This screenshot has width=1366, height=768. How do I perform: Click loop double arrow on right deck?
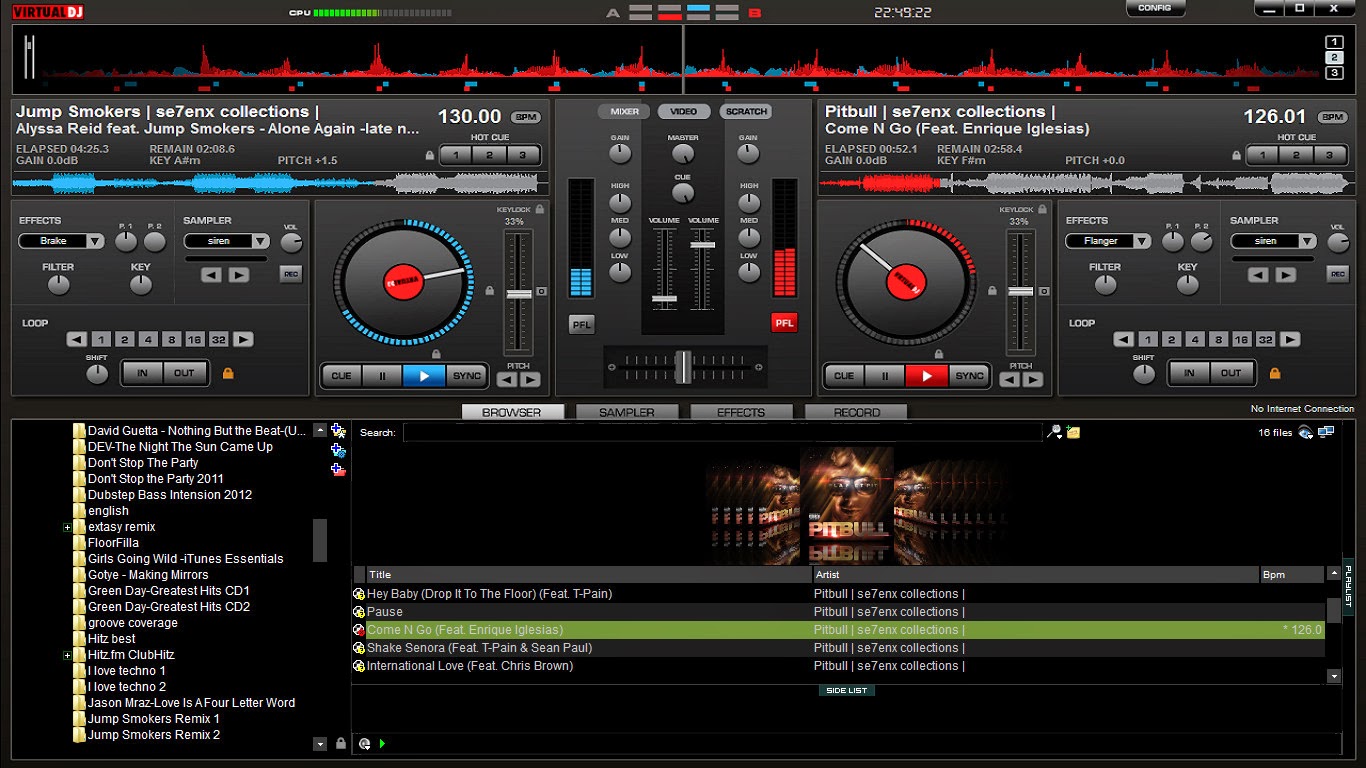(x=1290, y=339)
